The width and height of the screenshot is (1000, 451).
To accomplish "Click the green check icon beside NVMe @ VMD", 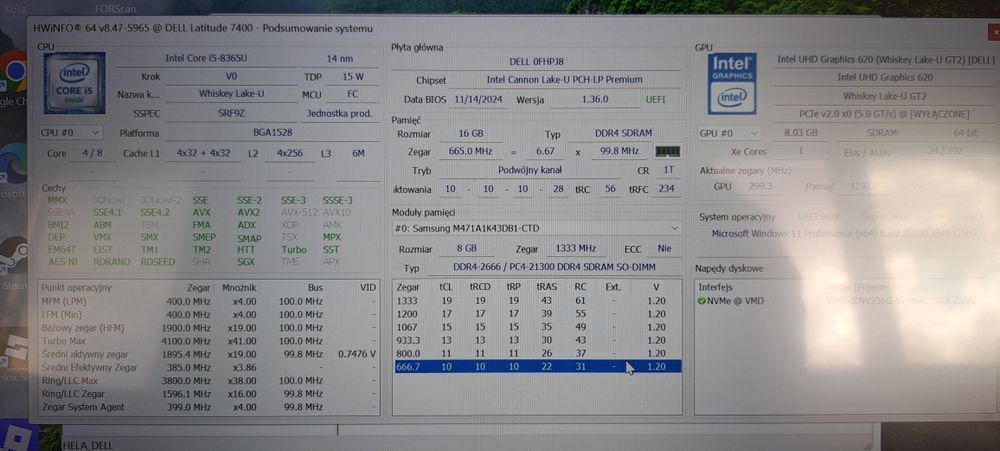I will [x=702, y=300].
